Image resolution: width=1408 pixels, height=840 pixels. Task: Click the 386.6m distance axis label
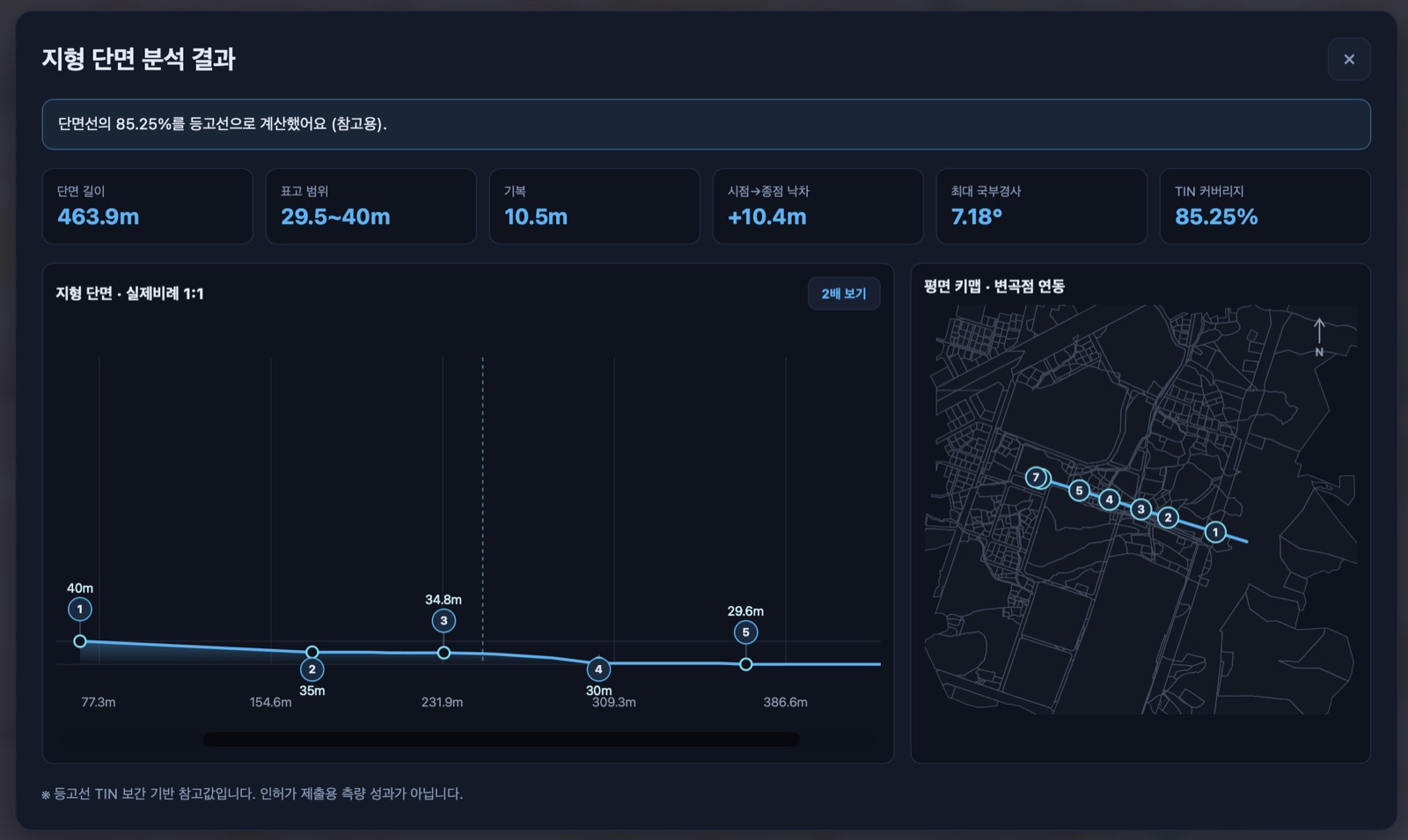(x=785, y=703)
